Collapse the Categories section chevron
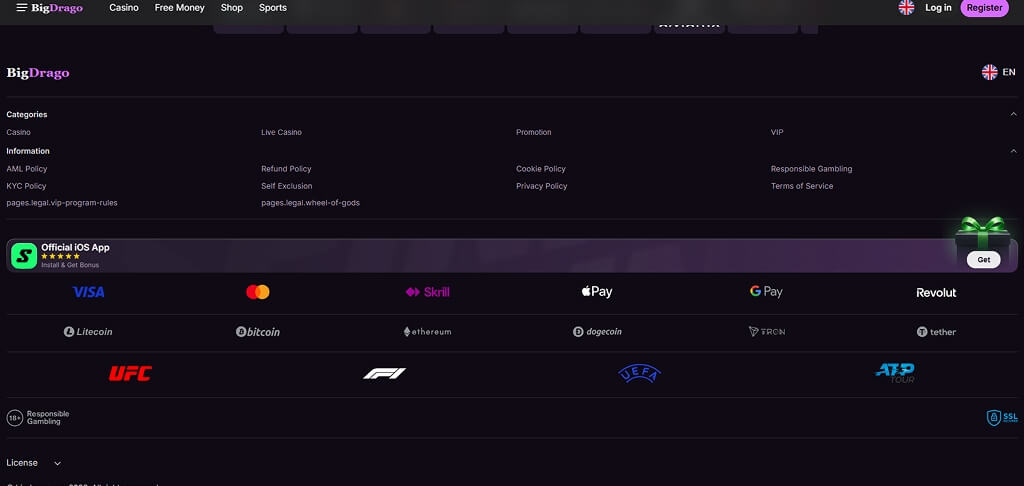Screen dimensions: 1024x486 pos(1014,114)
